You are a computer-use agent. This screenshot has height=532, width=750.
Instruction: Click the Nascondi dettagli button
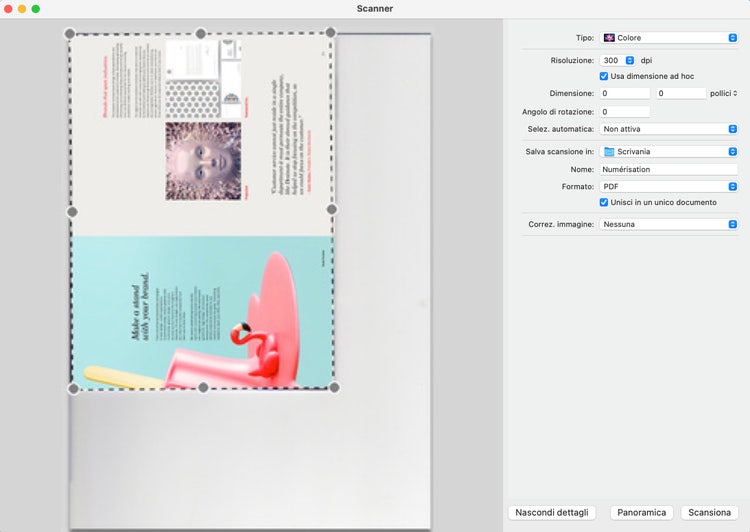[551, 512]
